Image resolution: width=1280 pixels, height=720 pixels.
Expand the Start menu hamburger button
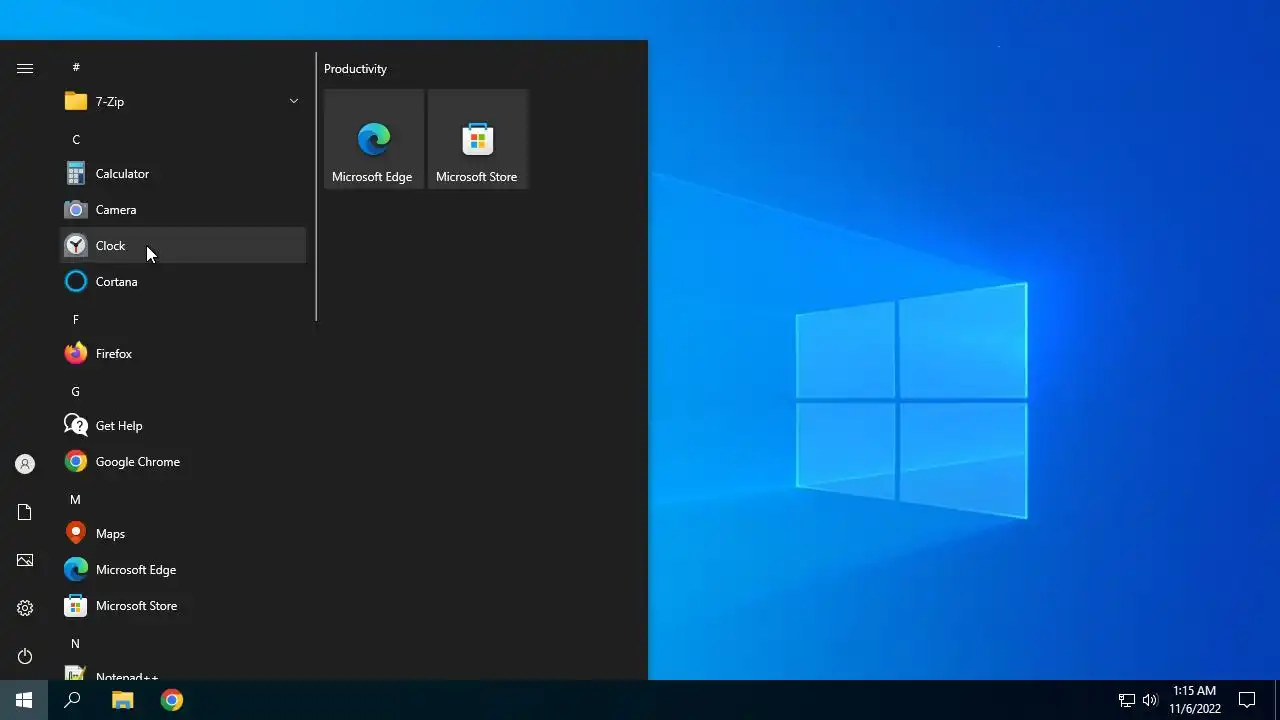[25, 68]
